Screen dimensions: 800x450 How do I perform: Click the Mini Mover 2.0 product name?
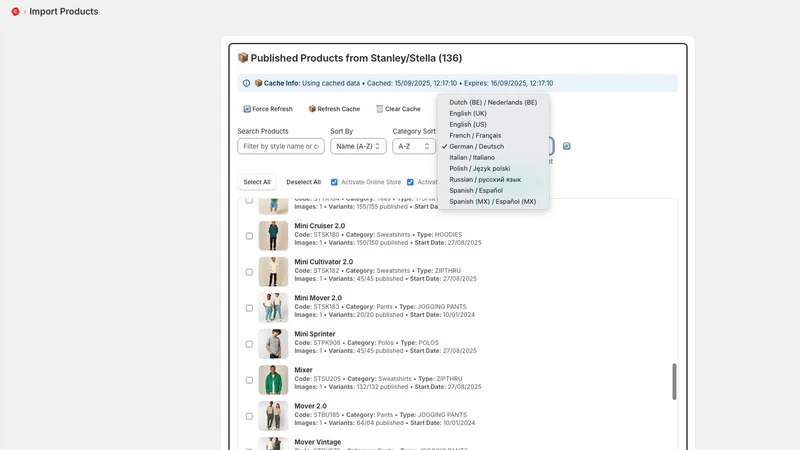click(318, 298)
